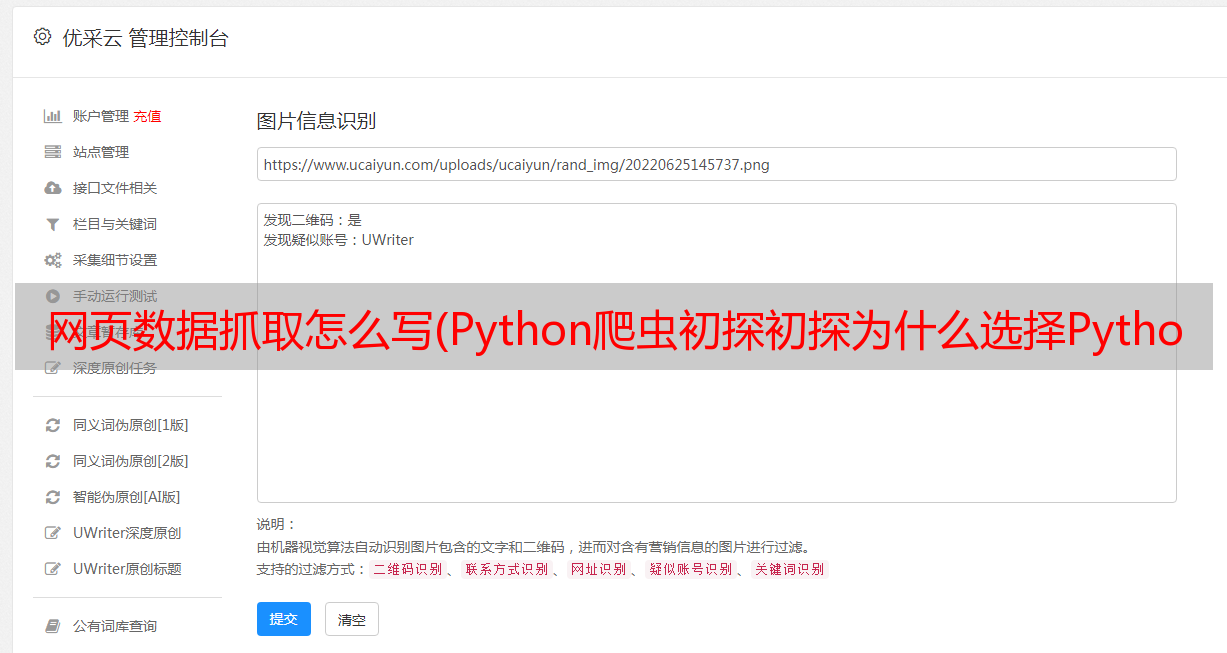
Task: Click the 联系方式识别 tag
Action: (x=507, y=569)
